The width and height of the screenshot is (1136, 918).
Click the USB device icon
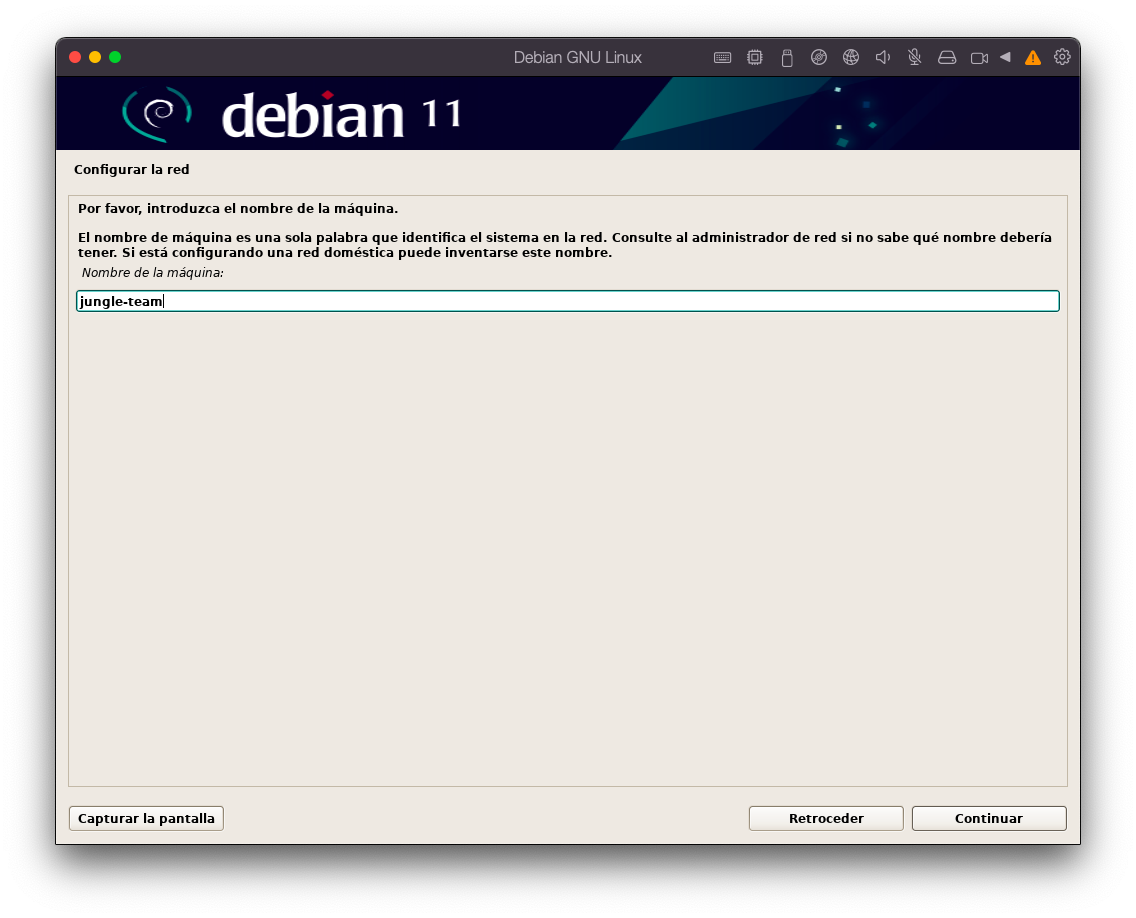pos(787,57)
